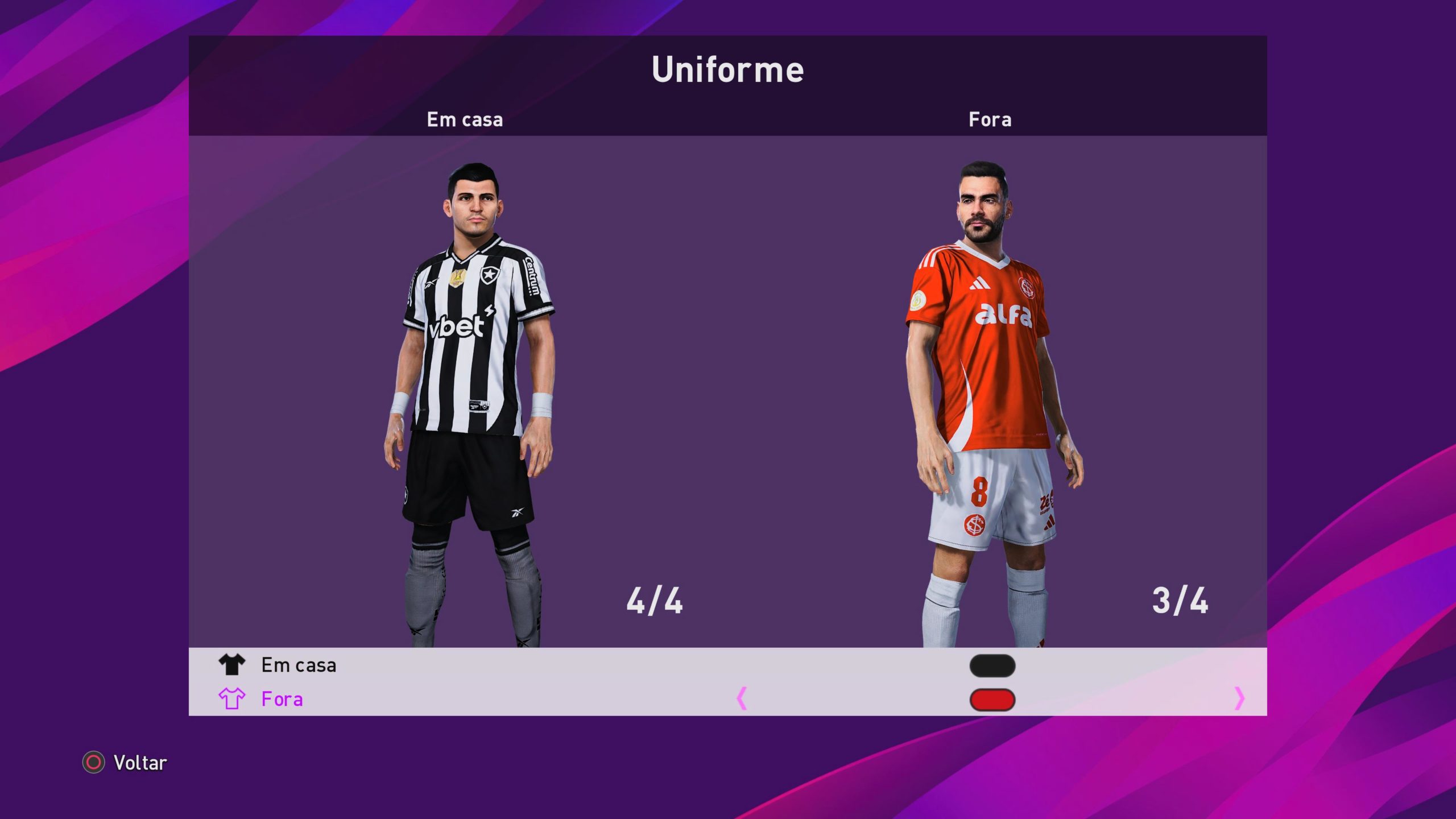Click the club crest on the striped shirt

point(489,275)
